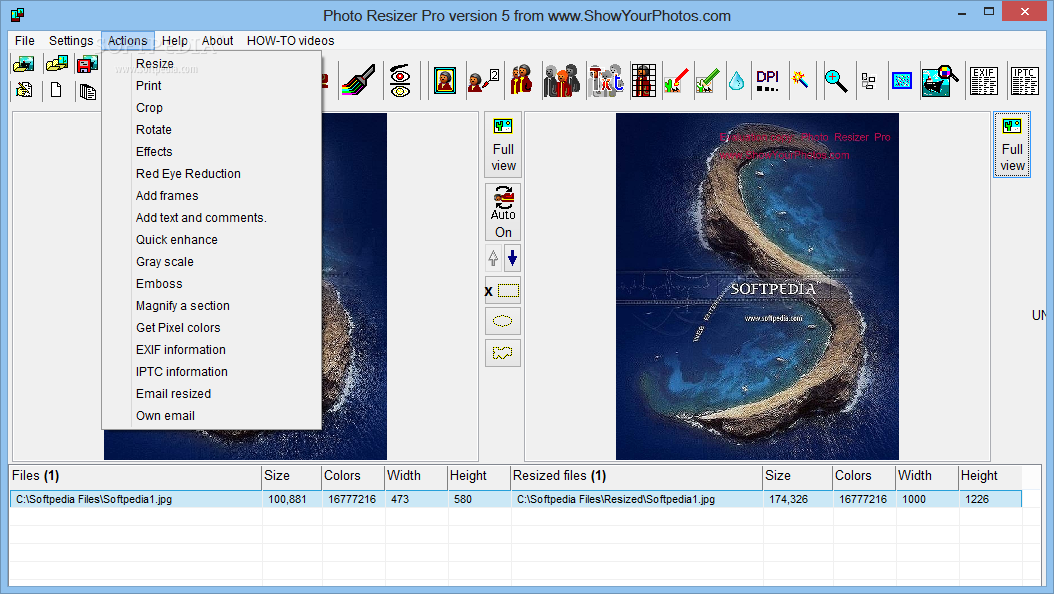Click the pixel color picker ship icon
Screen dimensions: 1054x594
coord(939,81)
